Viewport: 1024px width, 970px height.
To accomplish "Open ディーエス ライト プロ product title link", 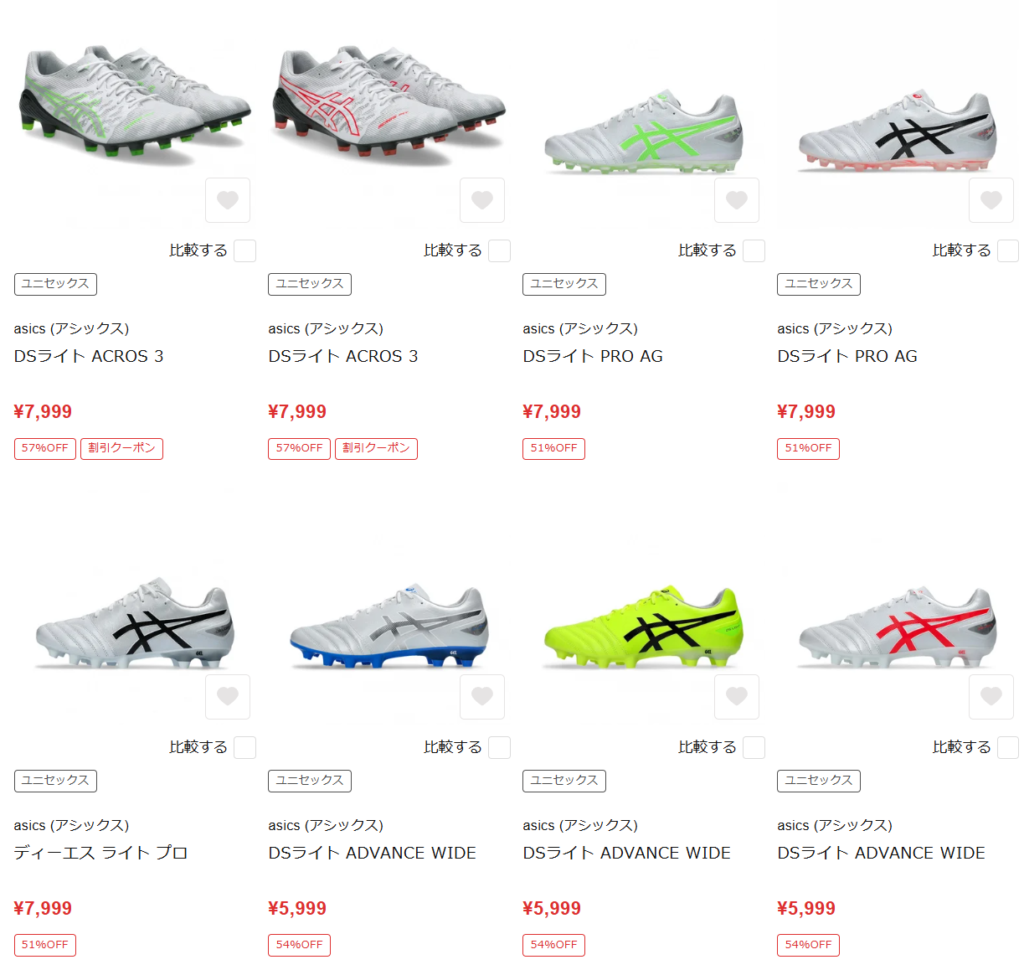I will [x=101, y=852].
